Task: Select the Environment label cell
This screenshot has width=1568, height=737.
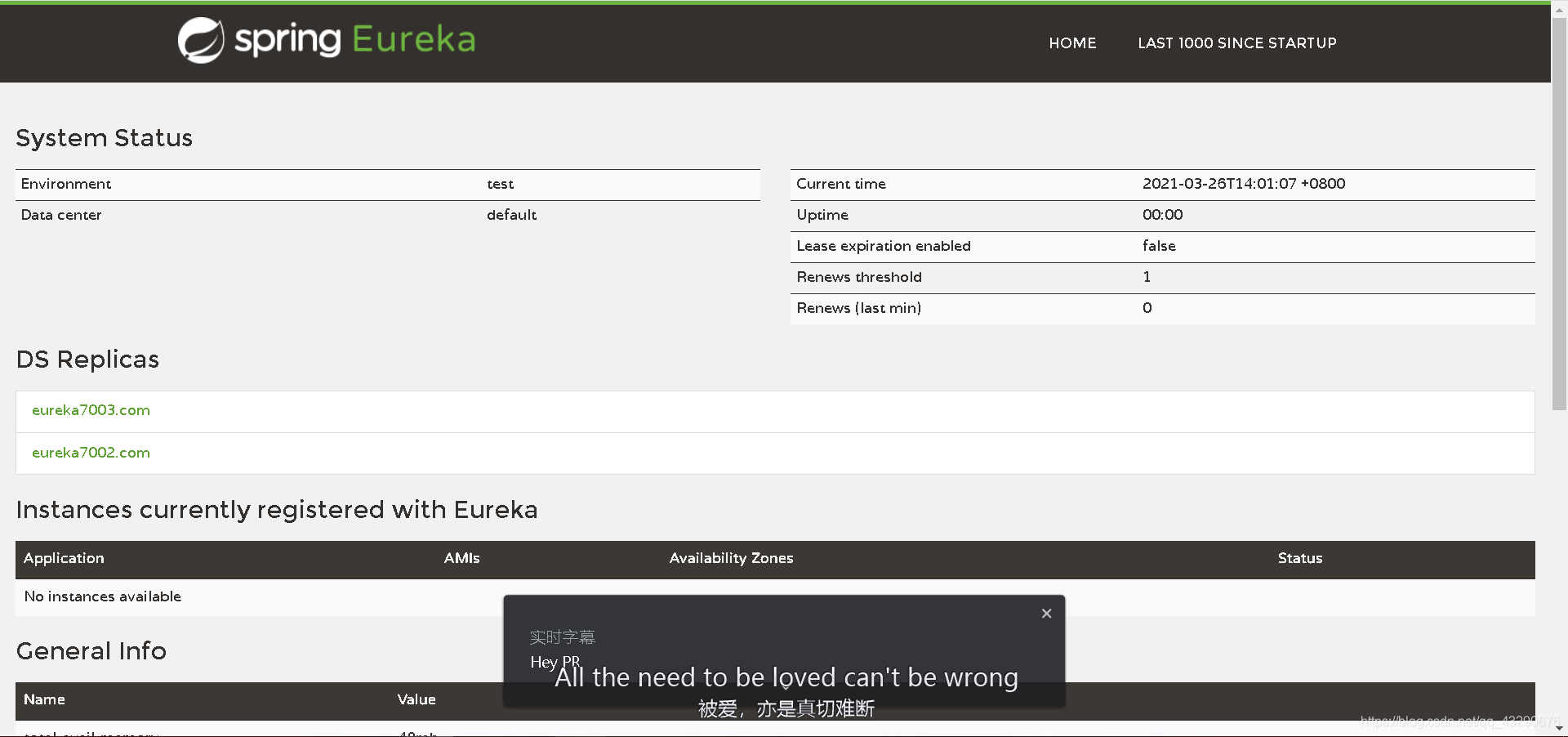Action: pos(66,184)
